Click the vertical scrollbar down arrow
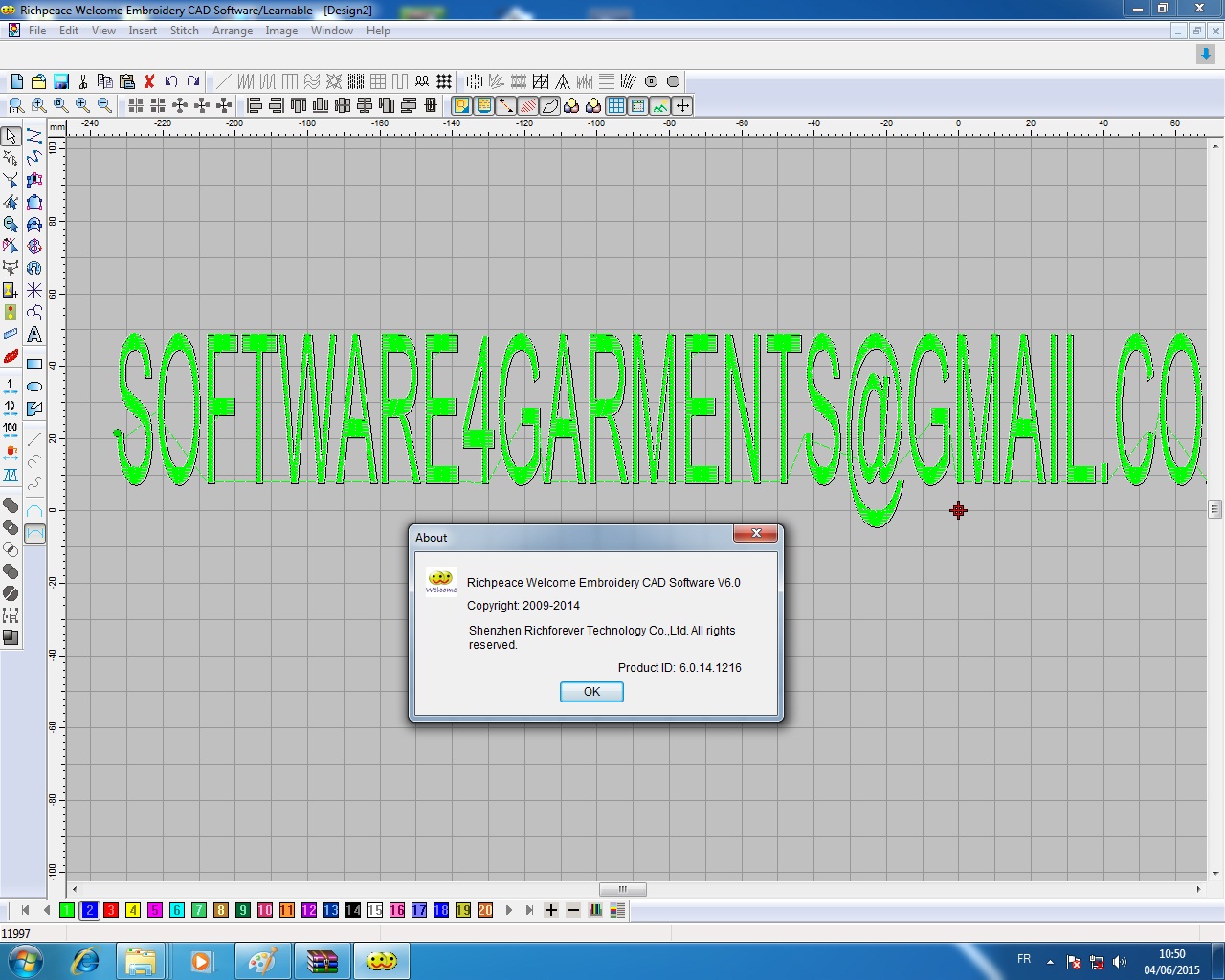Screen dimensions: 1225x980 (1215, 872)
